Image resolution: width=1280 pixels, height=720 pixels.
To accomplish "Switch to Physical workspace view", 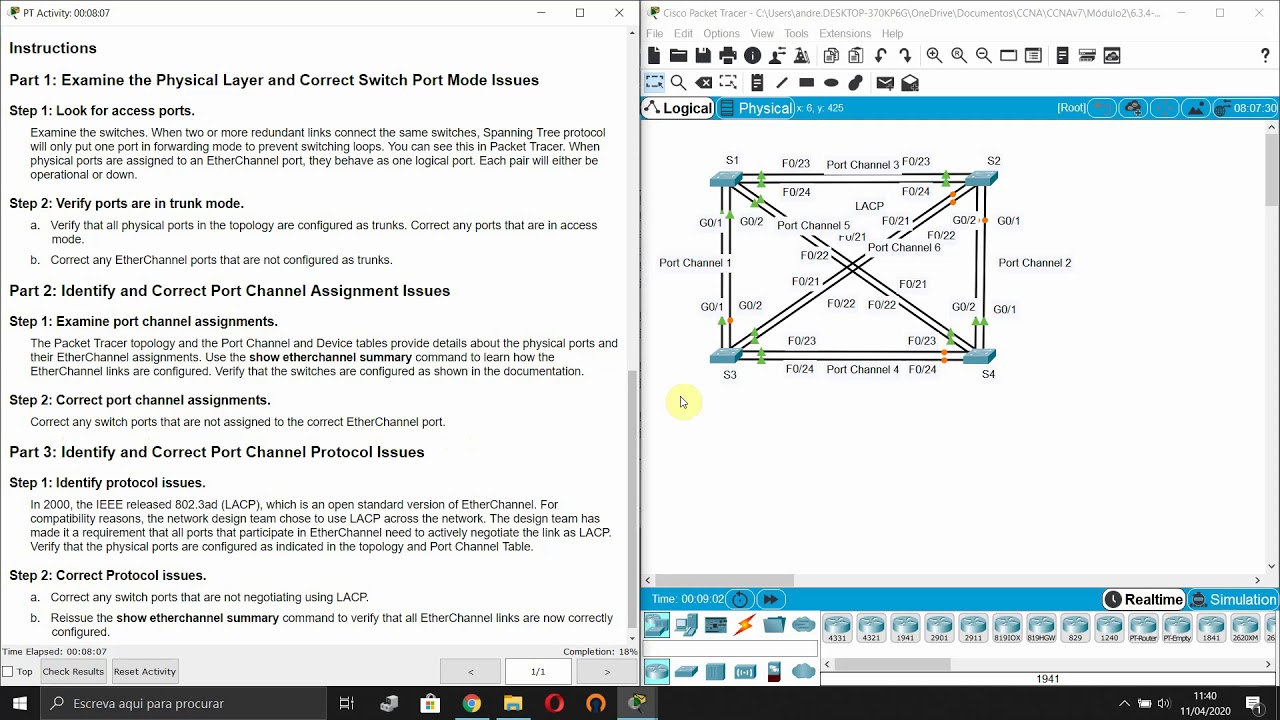I will coord(756,108).
